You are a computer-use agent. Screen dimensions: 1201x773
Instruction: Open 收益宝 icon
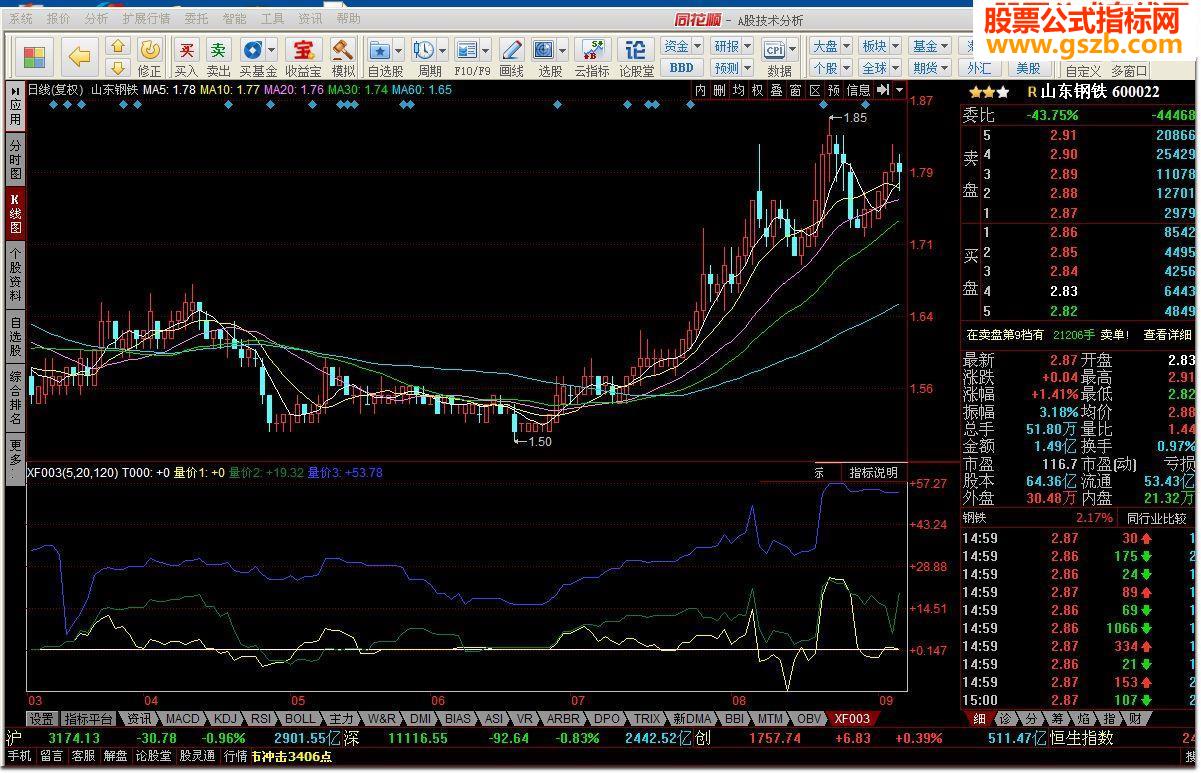click(303, 56)
